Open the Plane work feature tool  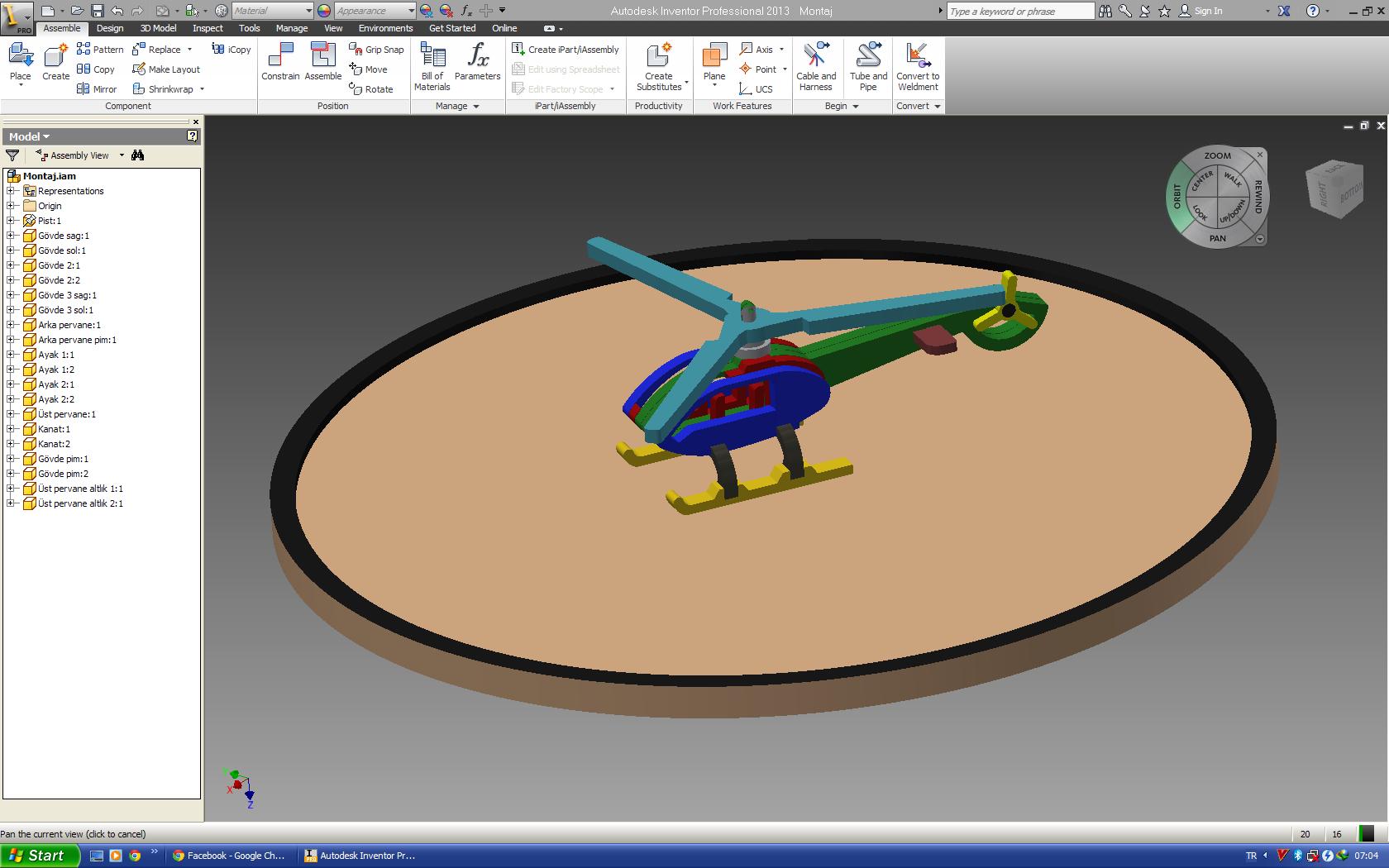point(714,63)
